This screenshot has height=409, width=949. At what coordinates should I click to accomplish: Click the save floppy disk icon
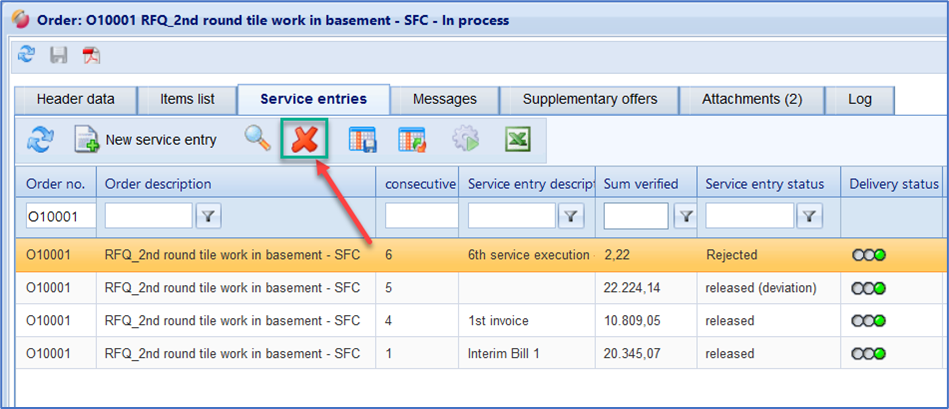59,55
